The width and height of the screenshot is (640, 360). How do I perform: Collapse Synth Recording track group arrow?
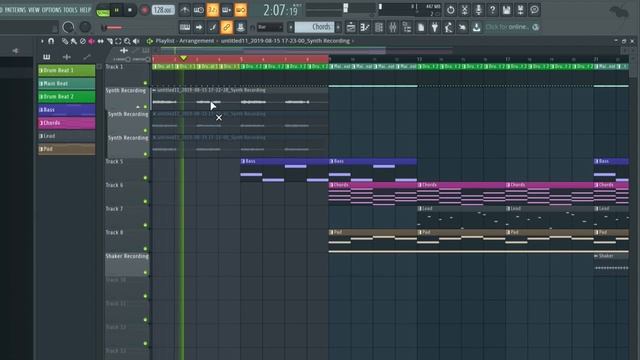[138, 107]
